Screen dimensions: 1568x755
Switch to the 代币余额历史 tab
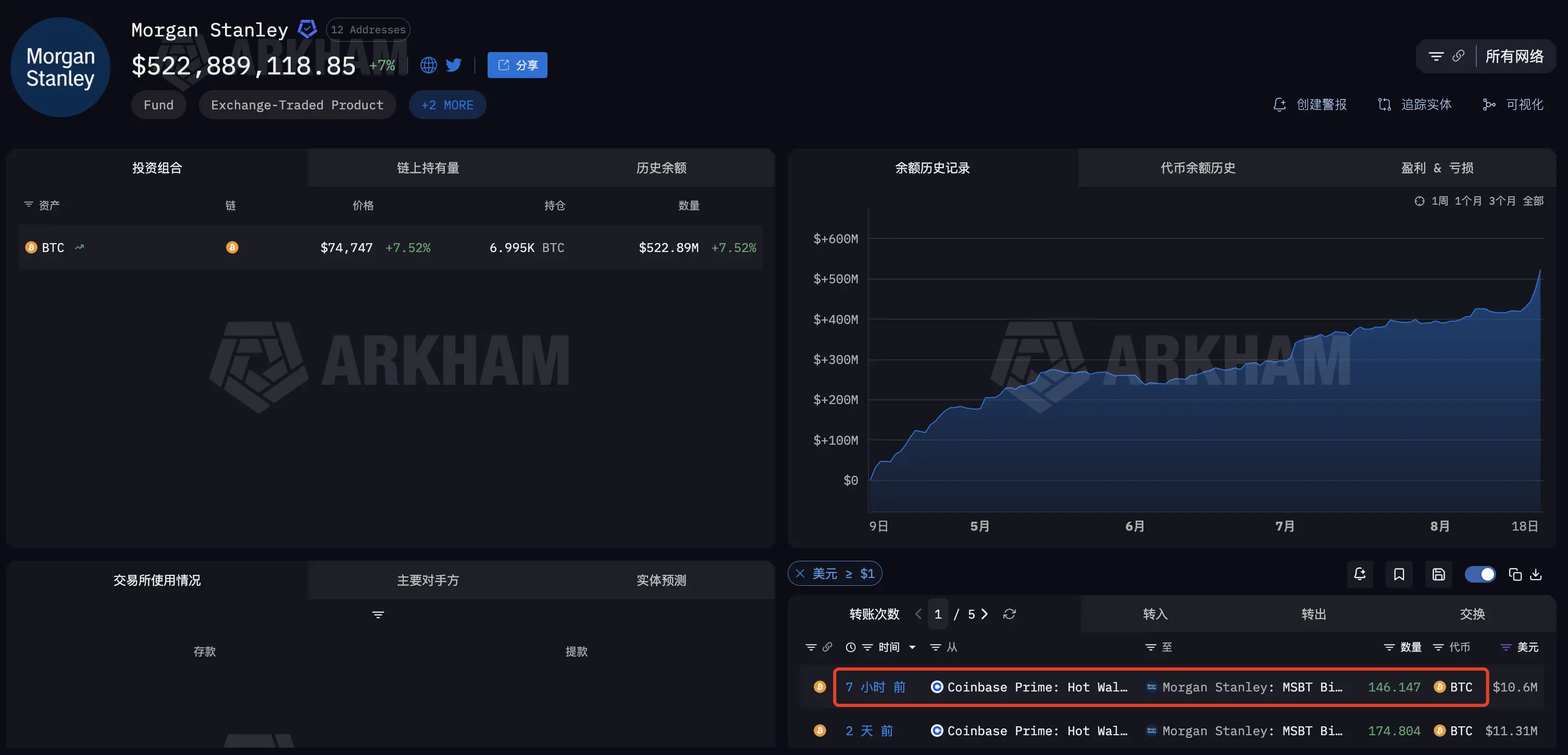point(1198,168)
